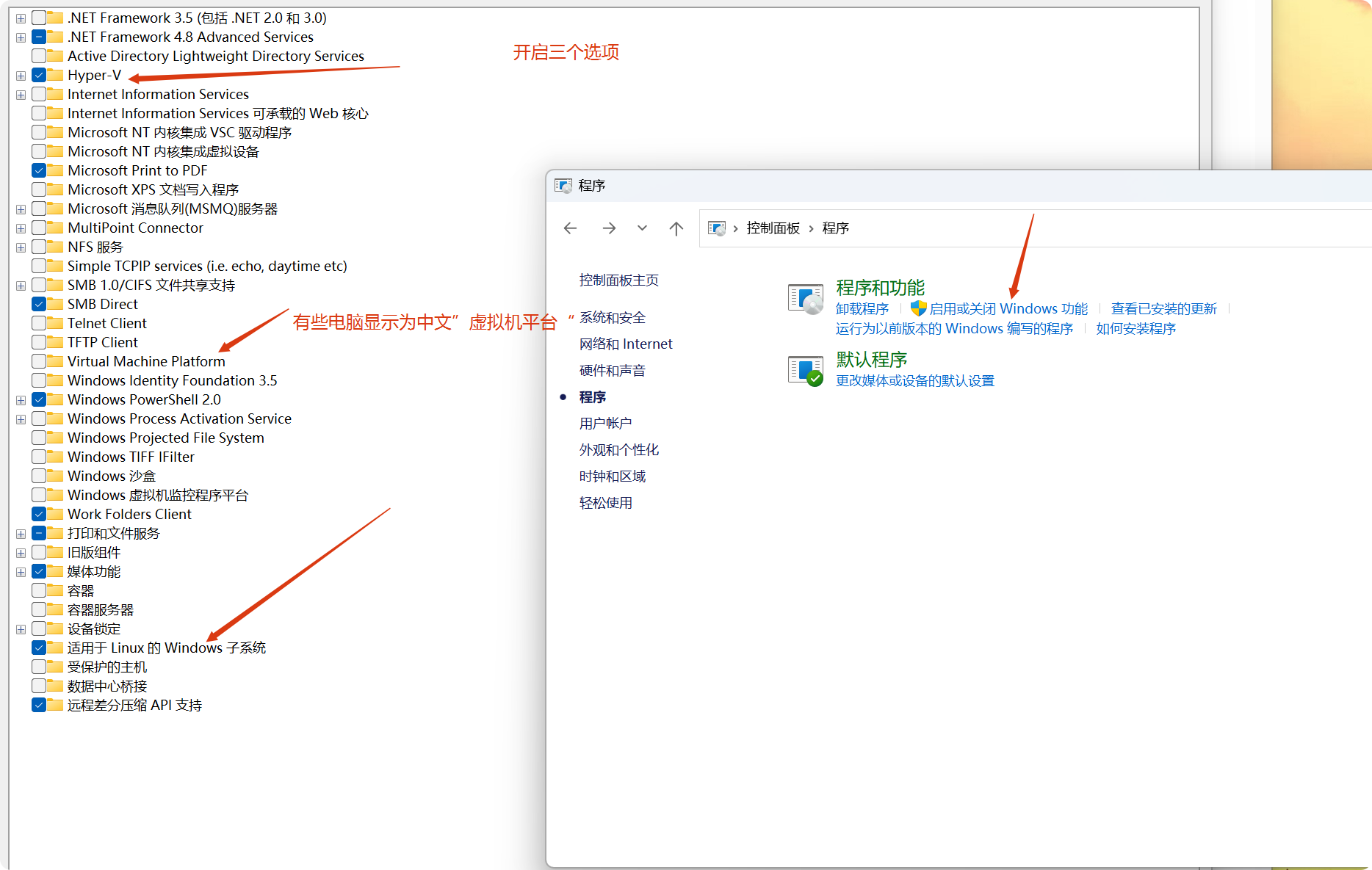Viewport: 1372px width, 870px height.
Task: Select the MultiPoint Connector list item
Action: pyautogui.click(x=135, y=228)
